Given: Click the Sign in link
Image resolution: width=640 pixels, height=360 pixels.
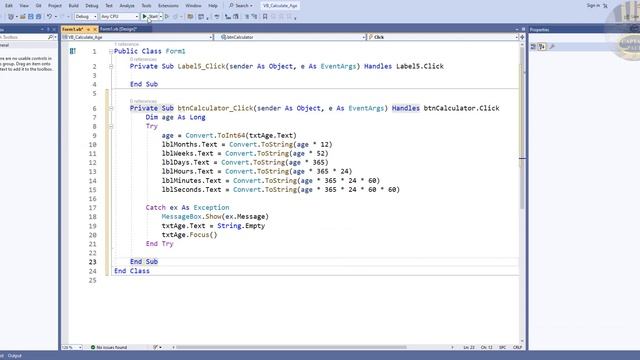Looking at the screenshot, I should 593,6.
